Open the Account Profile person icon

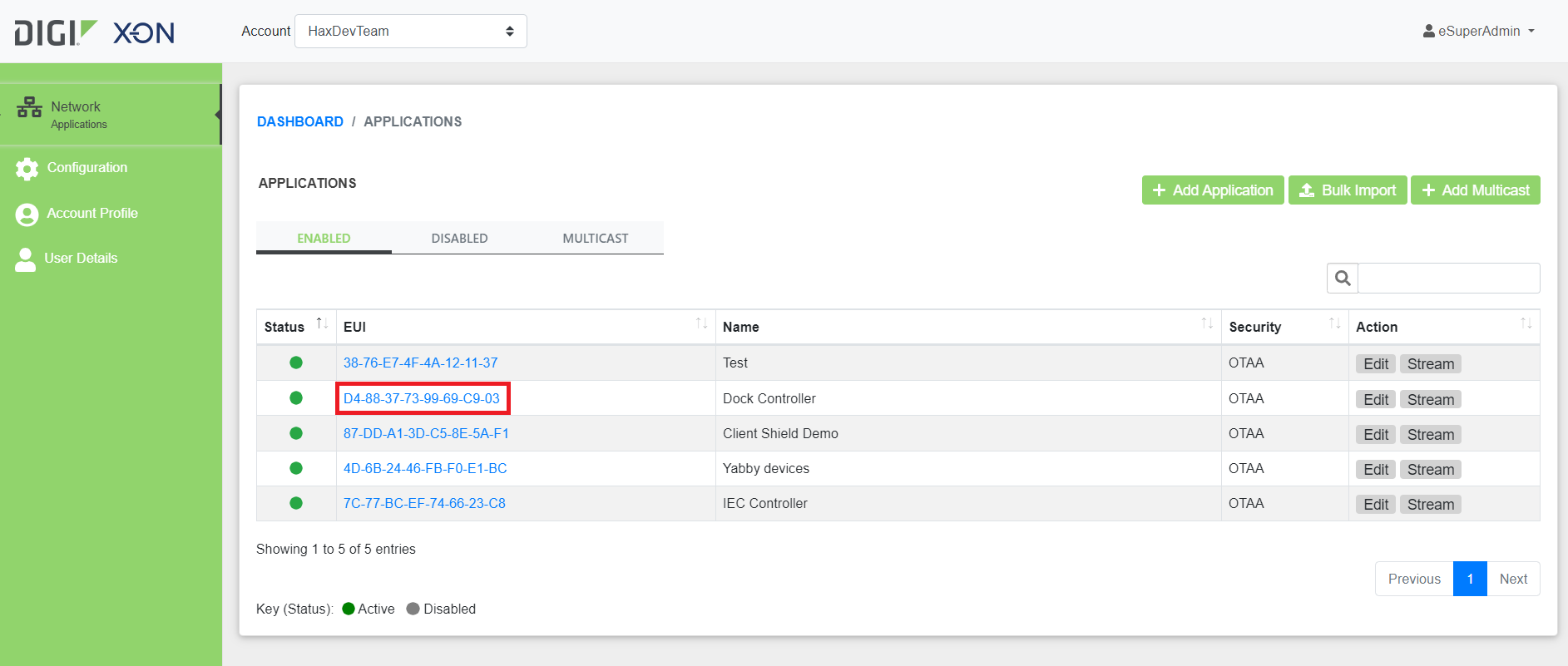click(x=27, y=215)
